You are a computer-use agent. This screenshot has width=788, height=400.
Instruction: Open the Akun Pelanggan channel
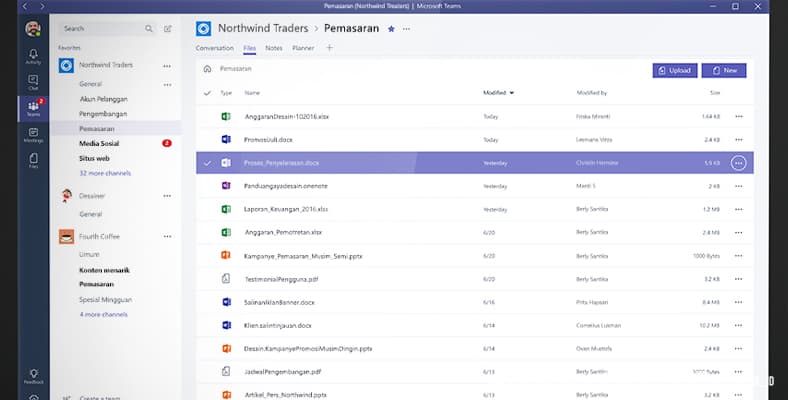click(x=104, y=99)
